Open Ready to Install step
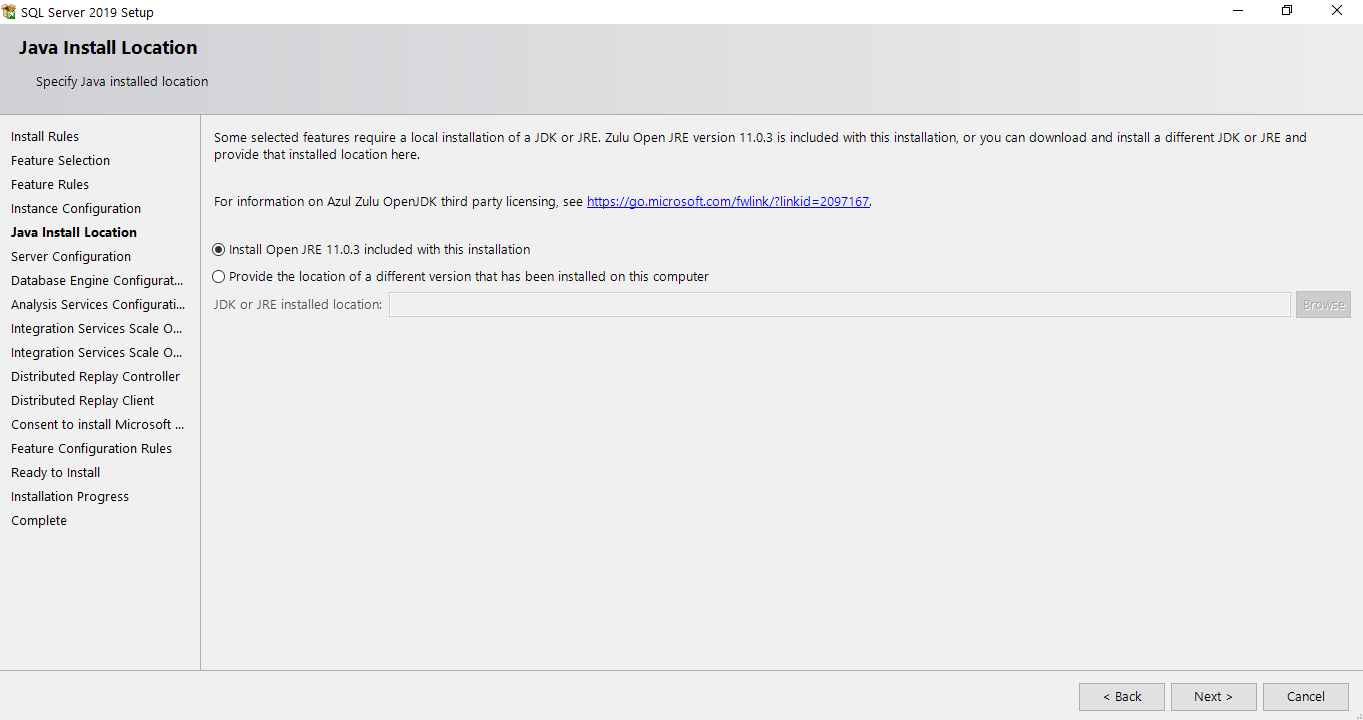 (x=56, y=473)
